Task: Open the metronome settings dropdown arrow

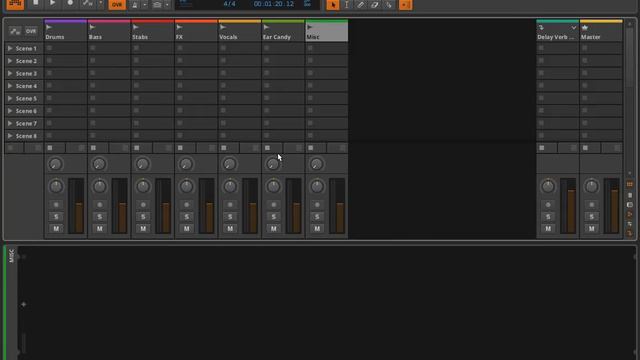Action: point(144,5)
